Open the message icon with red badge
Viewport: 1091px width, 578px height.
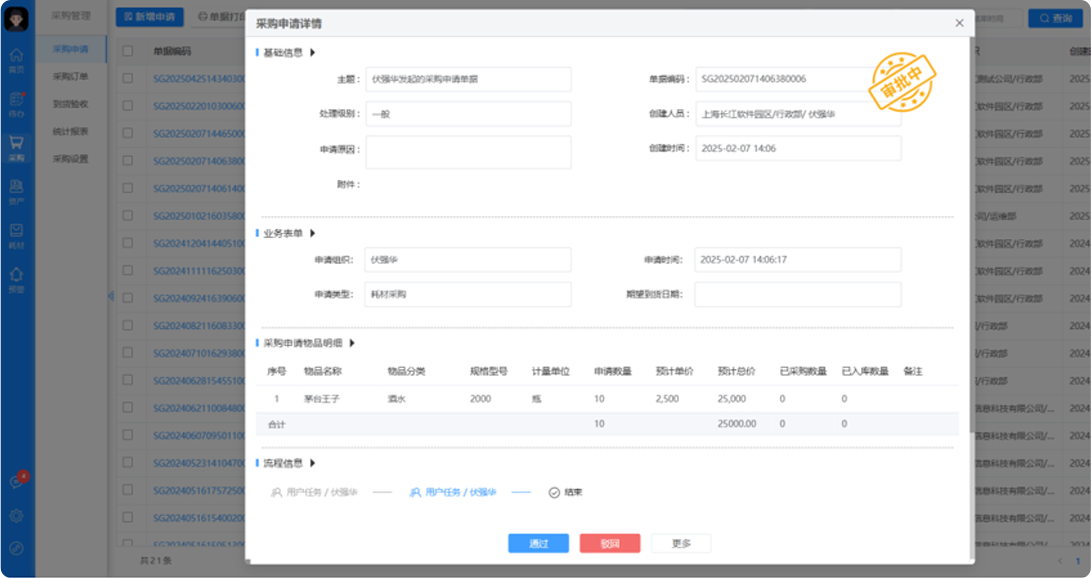point(16,482)
